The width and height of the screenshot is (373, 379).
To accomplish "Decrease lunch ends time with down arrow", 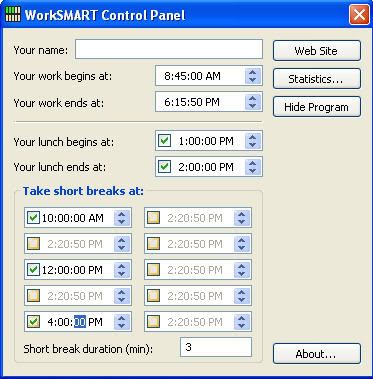I will pyautogui.click(x=253, y=171).
